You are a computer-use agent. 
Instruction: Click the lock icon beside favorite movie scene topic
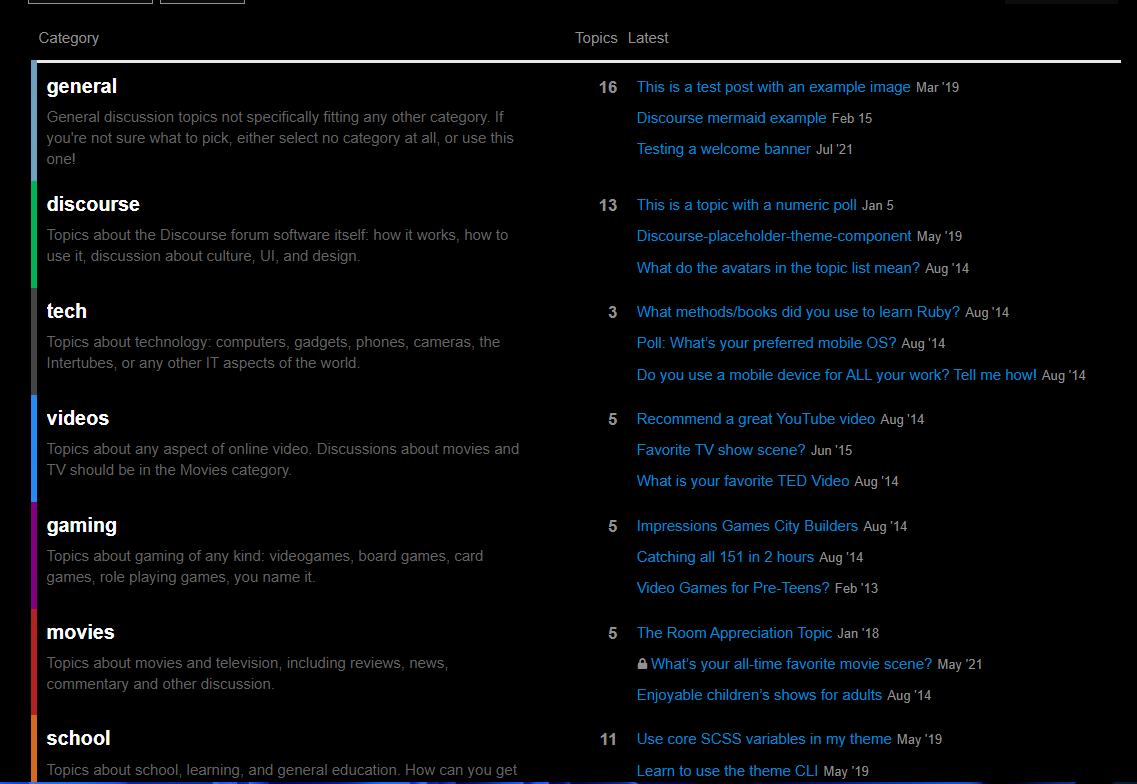coord(642,664)
